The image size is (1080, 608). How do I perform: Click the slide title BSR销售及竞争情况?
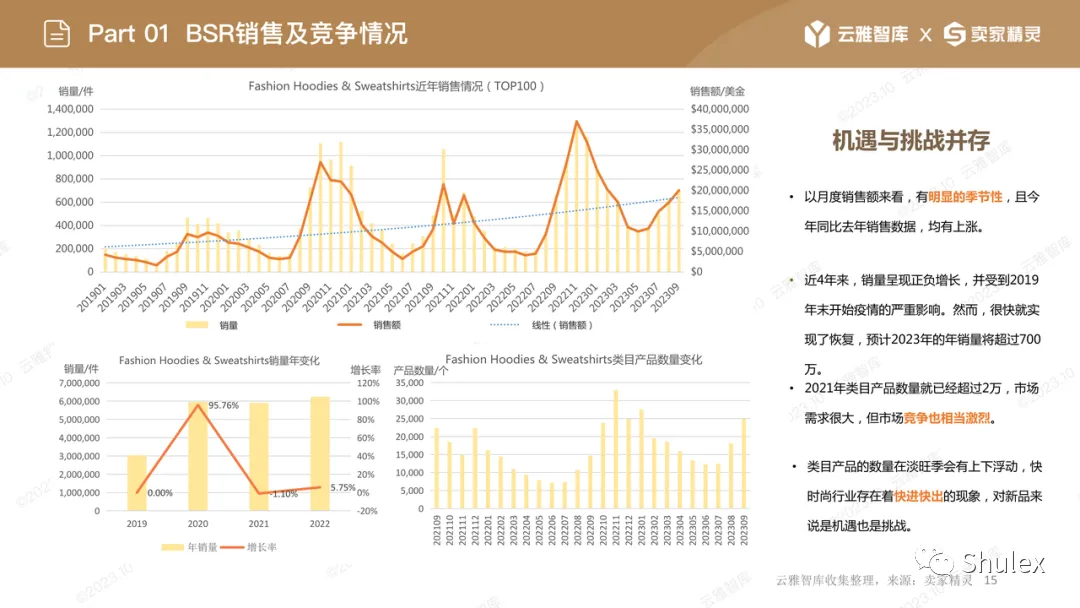297,34
